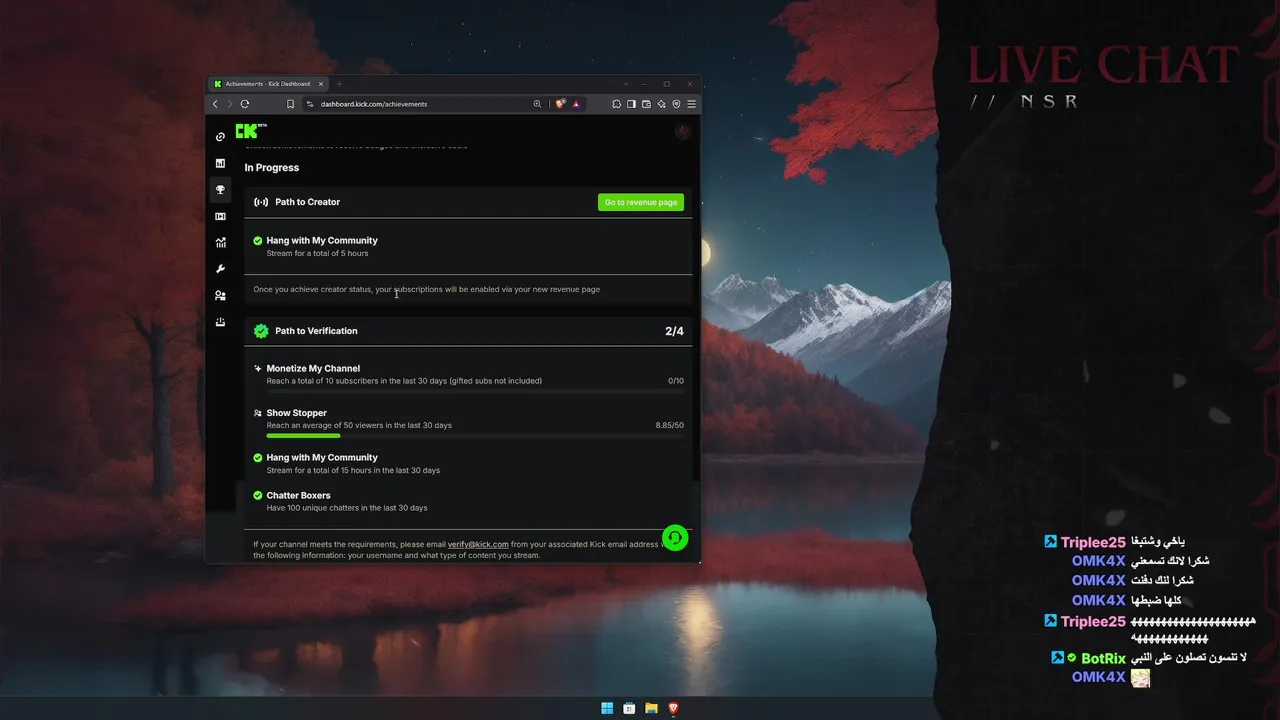This screenshot has height=720, width=1280.
Task: Close the Achievements browser tab
Action: pos(320,84)
